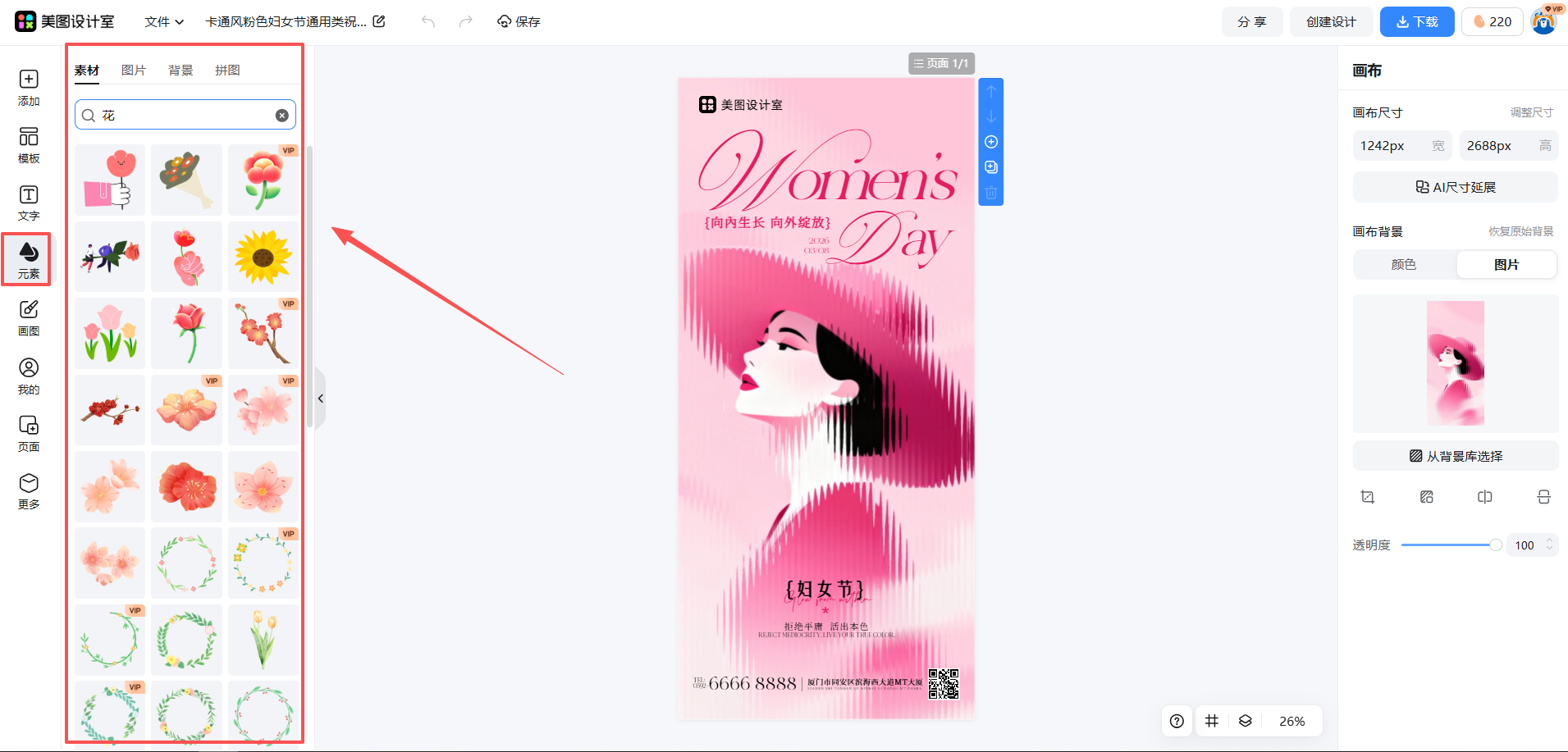
Task: Click the help question mark icon
Action: 1177,721
